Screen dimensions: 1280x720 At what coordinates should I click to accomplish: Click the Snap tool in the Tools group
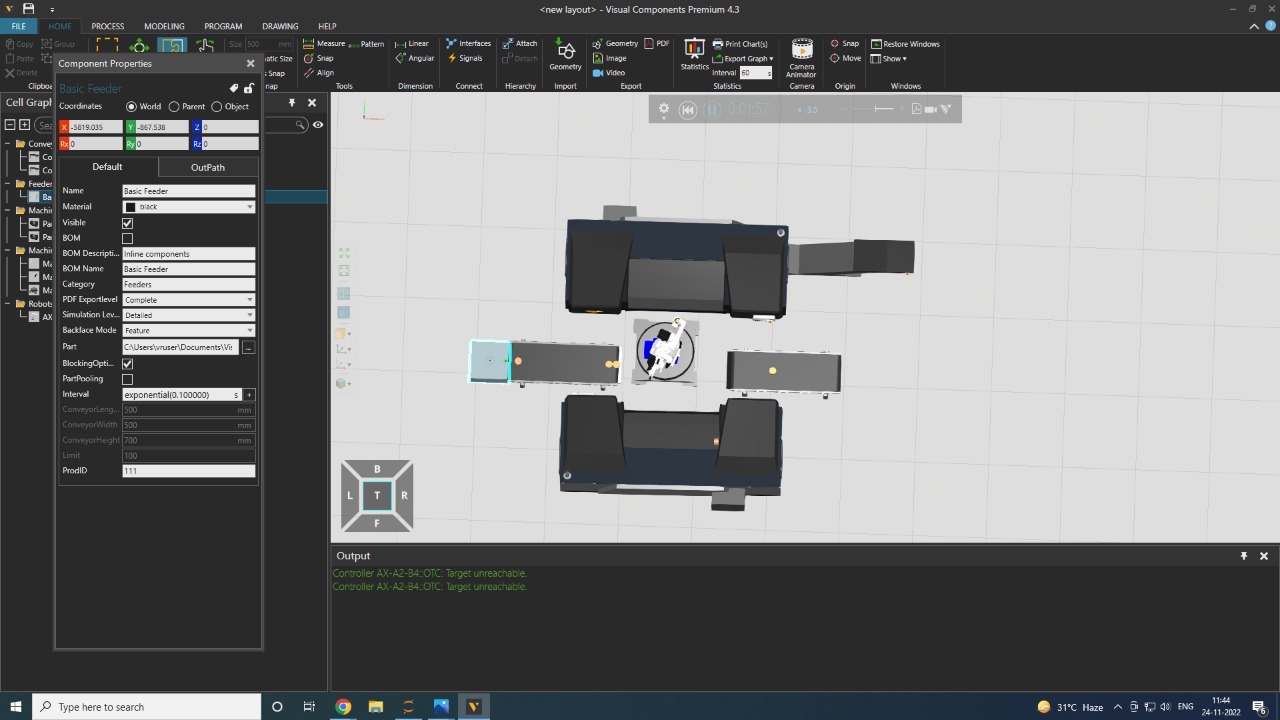click(x=319, y=58)
